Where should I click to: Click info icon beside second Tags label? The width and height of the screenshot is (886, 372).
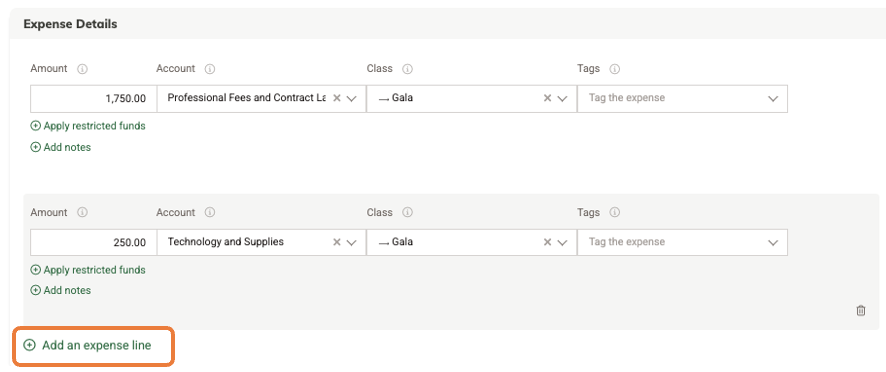tap(615, 213)
